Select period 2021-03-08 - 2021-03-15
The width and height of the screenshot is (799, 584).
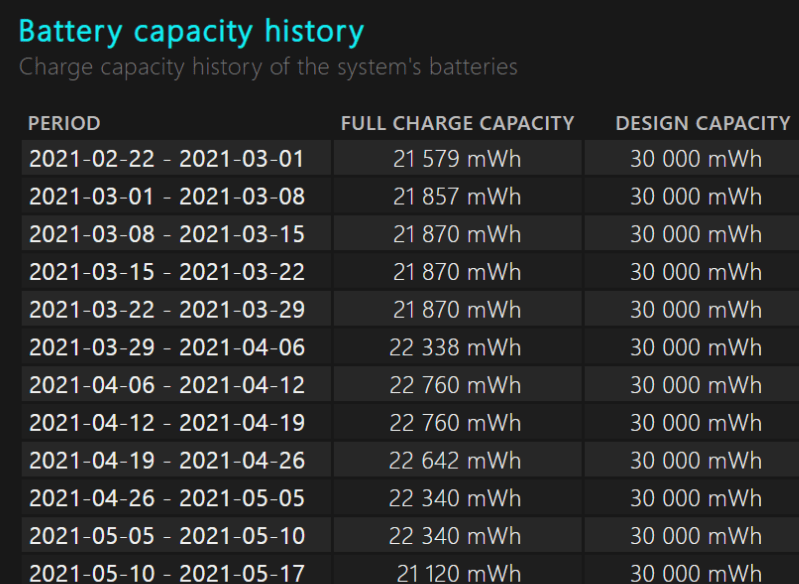[x=167, y=234]
